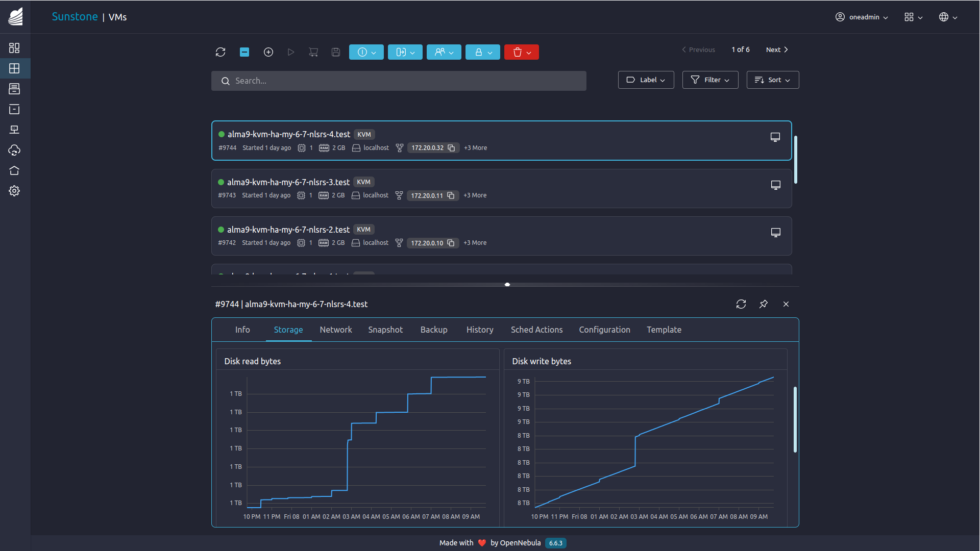Switch to the Sched Actions tab
The width and height of the screenshot is (980, 551).
pos(536,330)
